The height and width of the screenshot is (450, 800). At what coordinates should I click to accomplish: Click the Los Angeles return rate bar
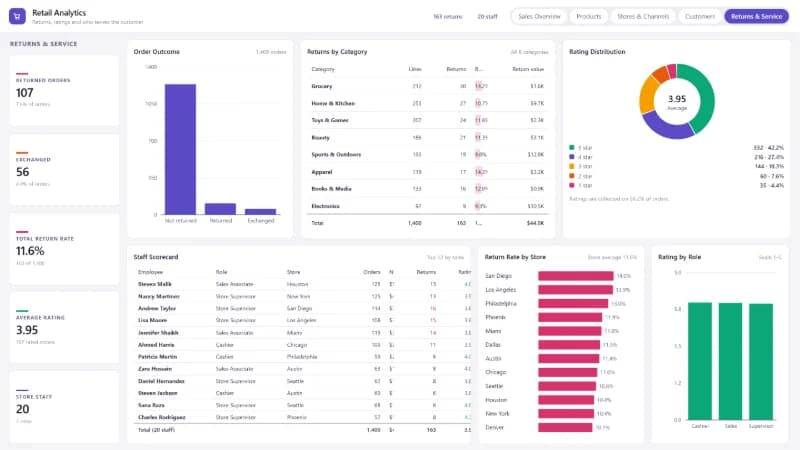click(x=575, y=290)
